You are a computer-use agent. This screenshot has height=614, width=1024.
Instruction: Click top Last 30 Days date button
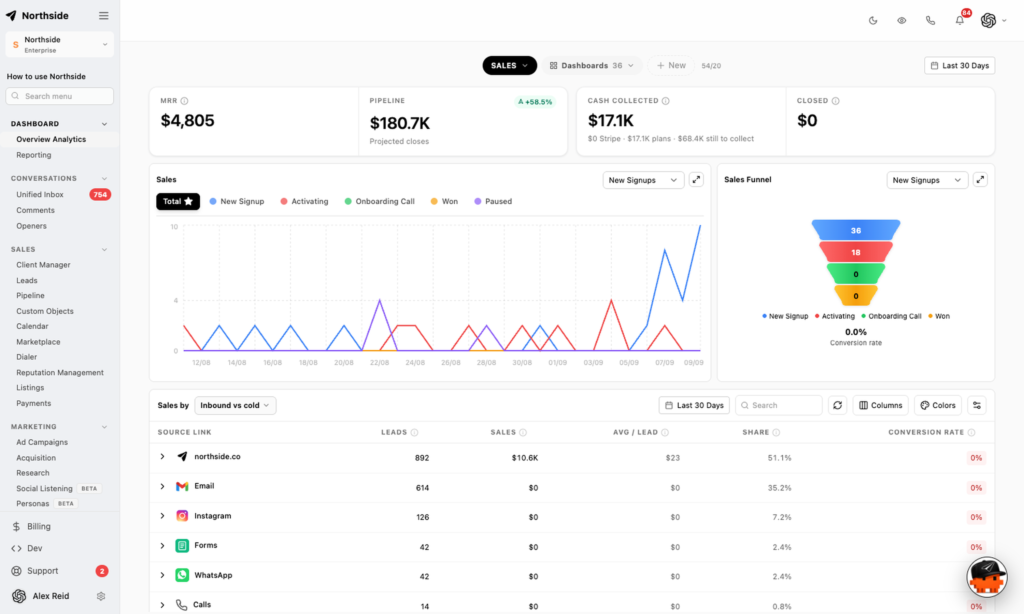959,65
